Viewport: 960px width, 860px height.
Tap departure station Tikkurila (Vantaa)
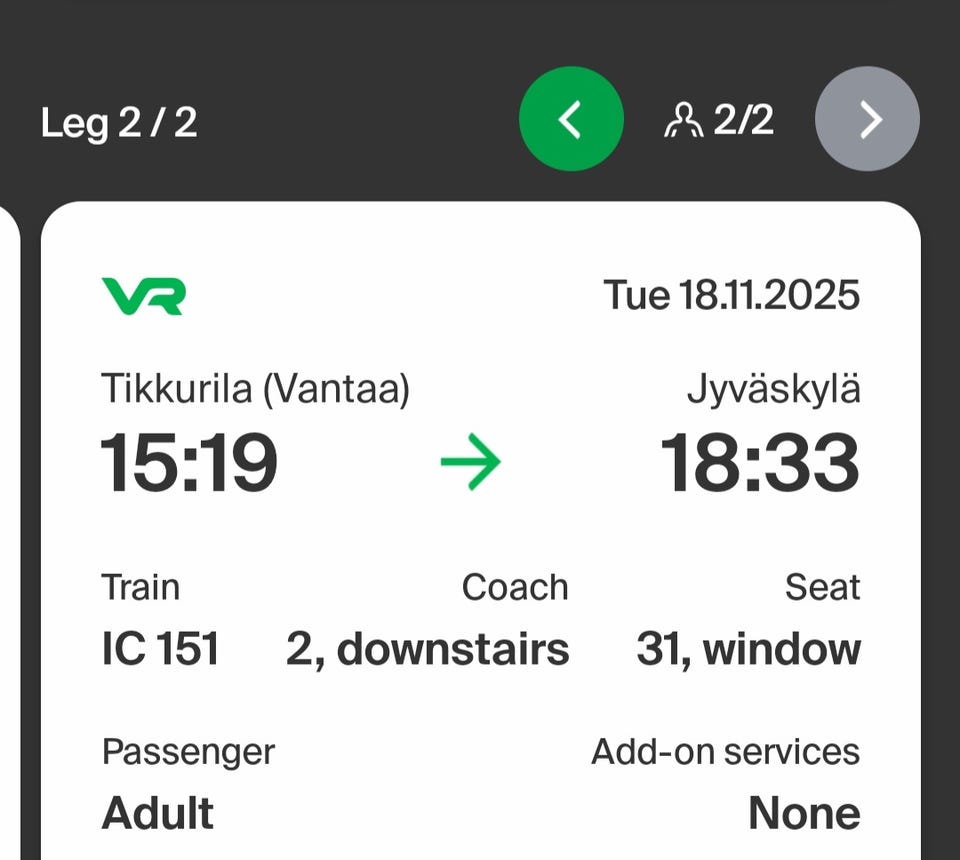tap(256, 389)
